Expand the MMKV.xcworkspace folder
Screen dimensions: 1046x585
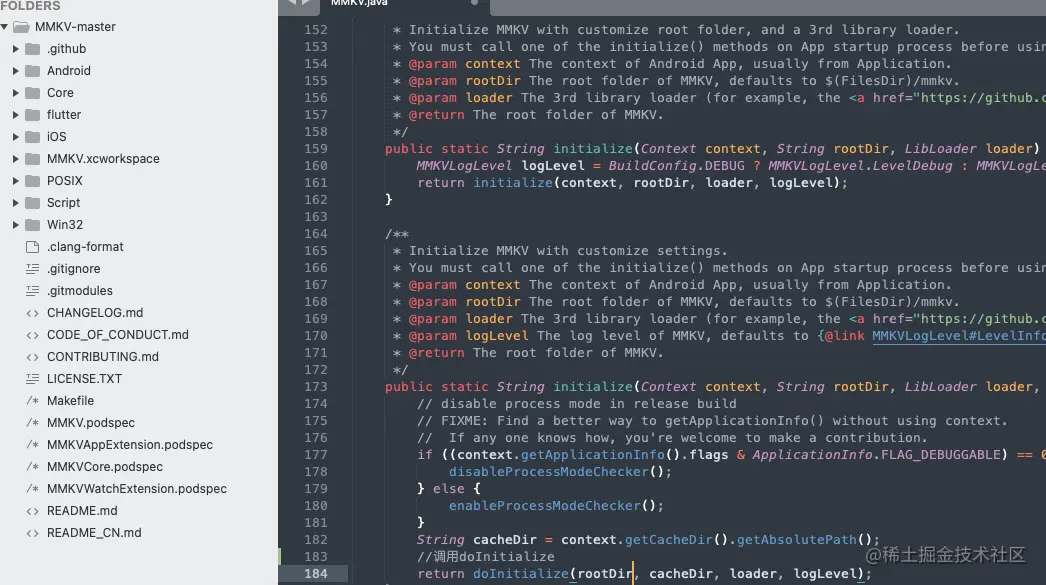[15, 159]
